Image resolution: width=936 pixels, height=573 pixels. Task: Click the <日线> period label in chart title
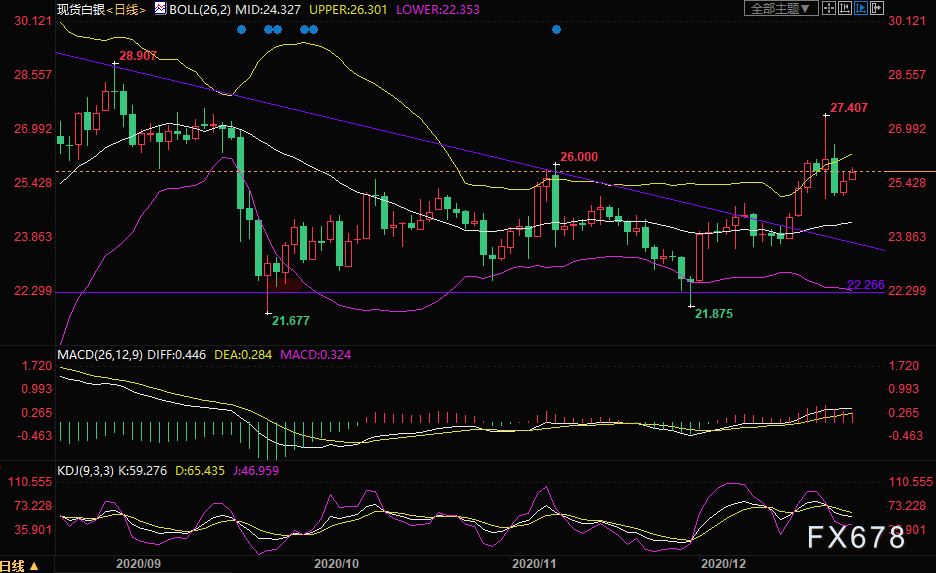coord(124,9)
